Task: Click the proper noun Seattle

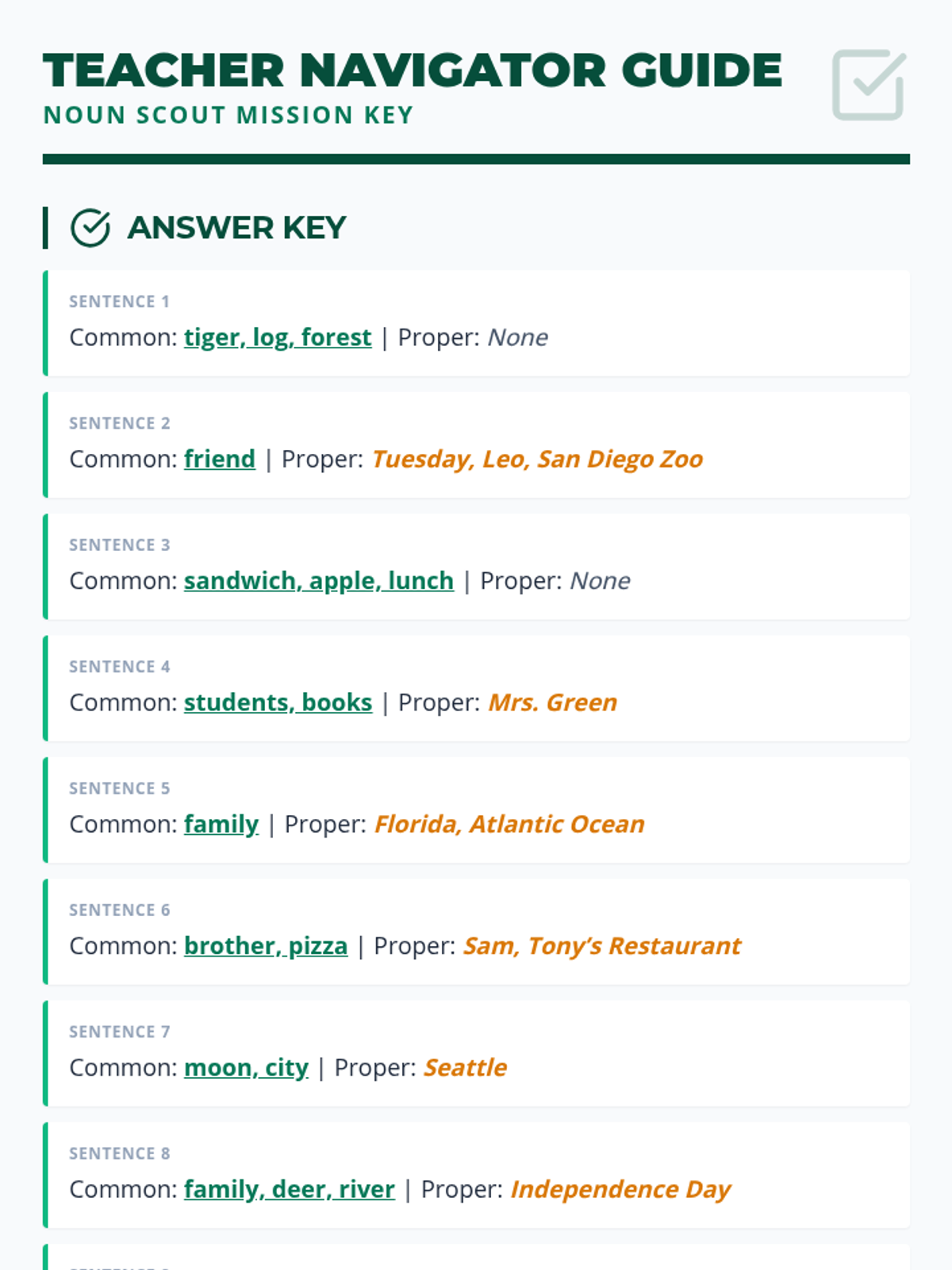Action: point(465,1068)
